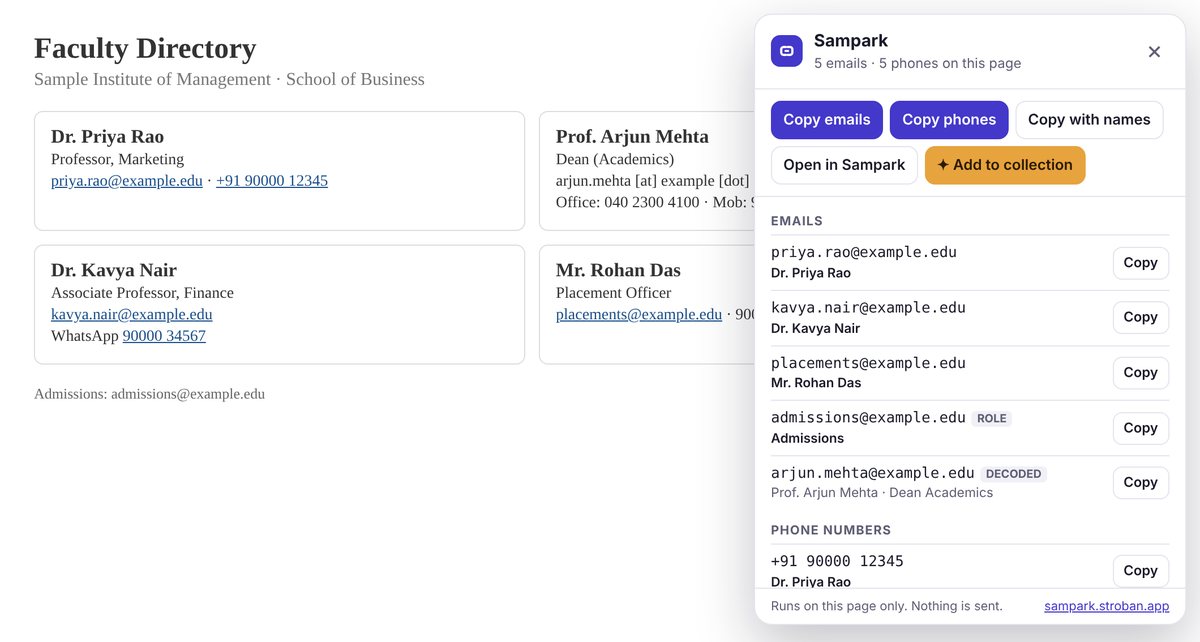
Task: Close the Sampark popup panel
Action: point(1154,51)
